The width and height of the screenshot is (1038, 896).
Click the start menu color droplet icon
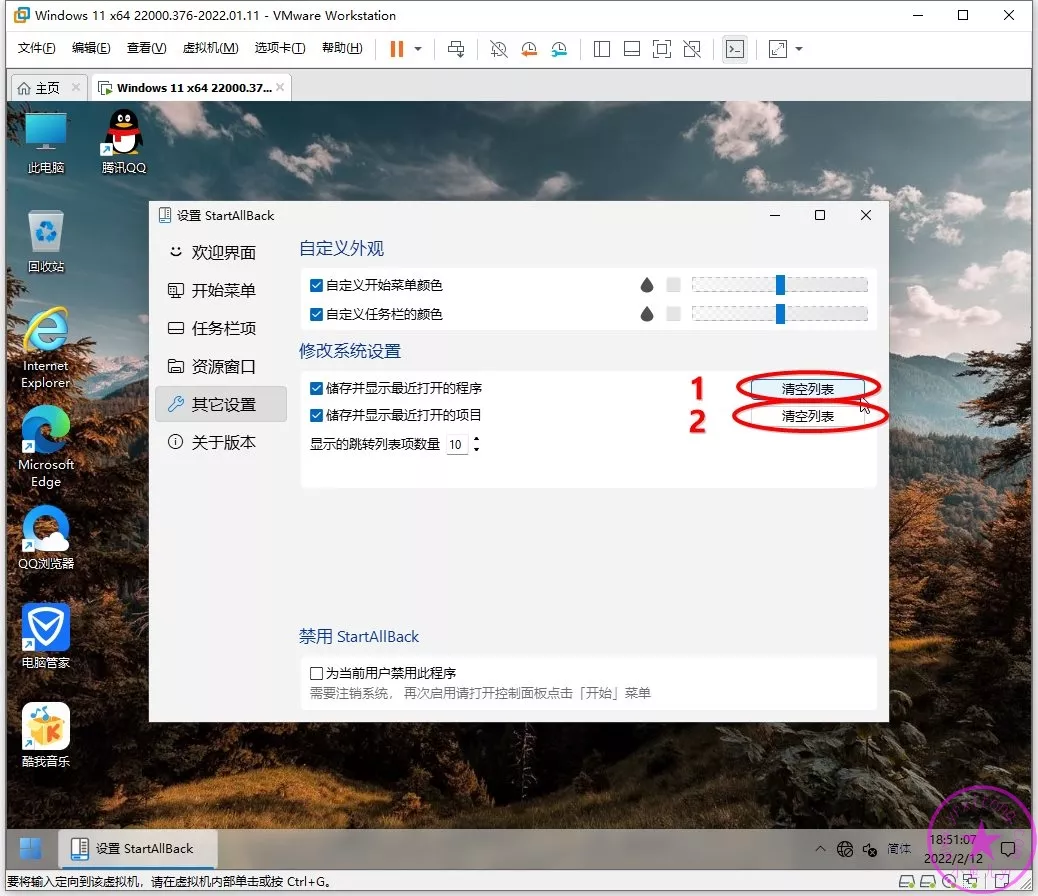click(647, 285)
